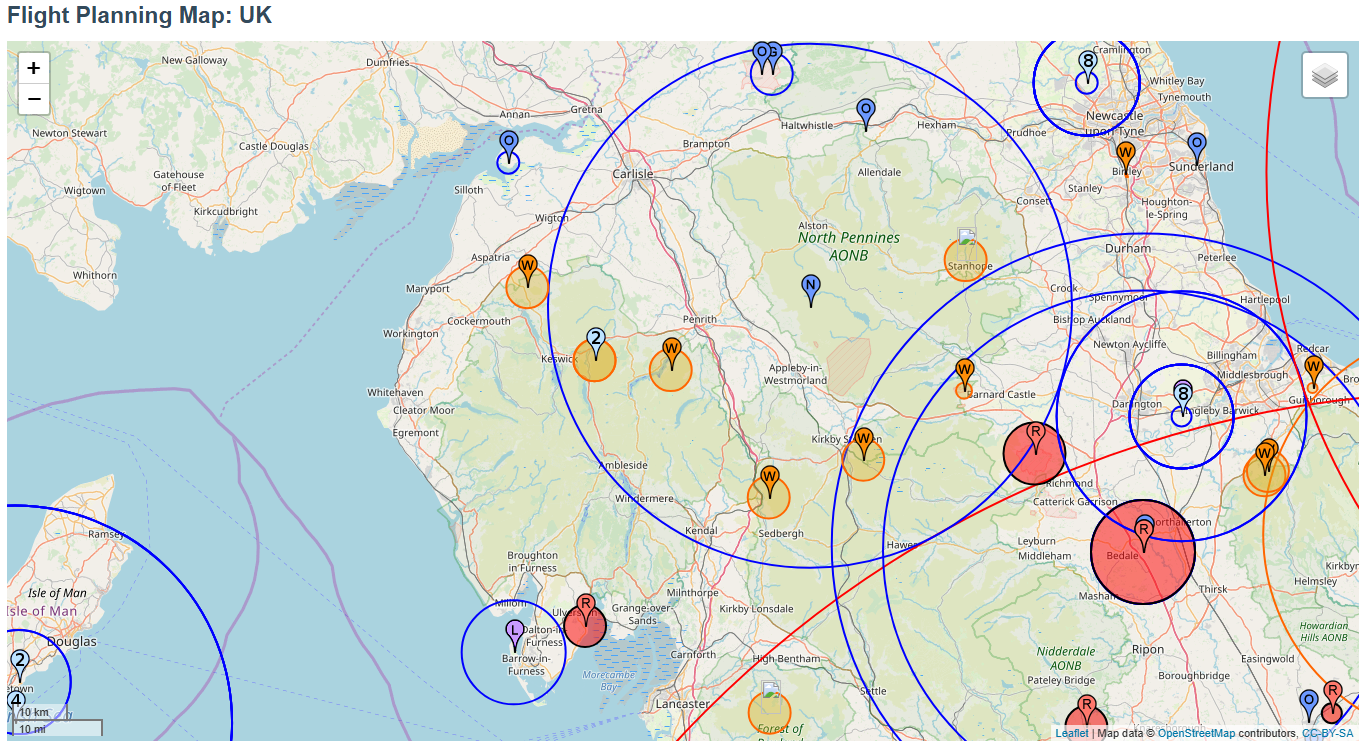Click the Douglas label on Isle of Man

74,641
